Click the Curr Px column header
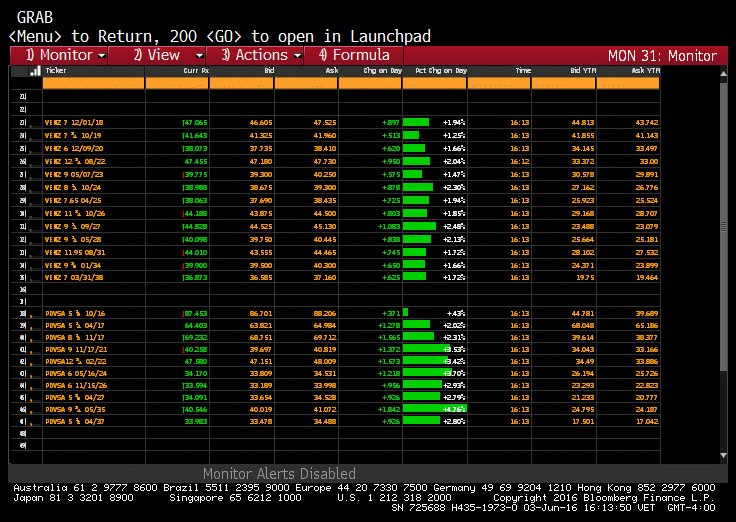Screen dimensions: 736x522 [196, 71]
